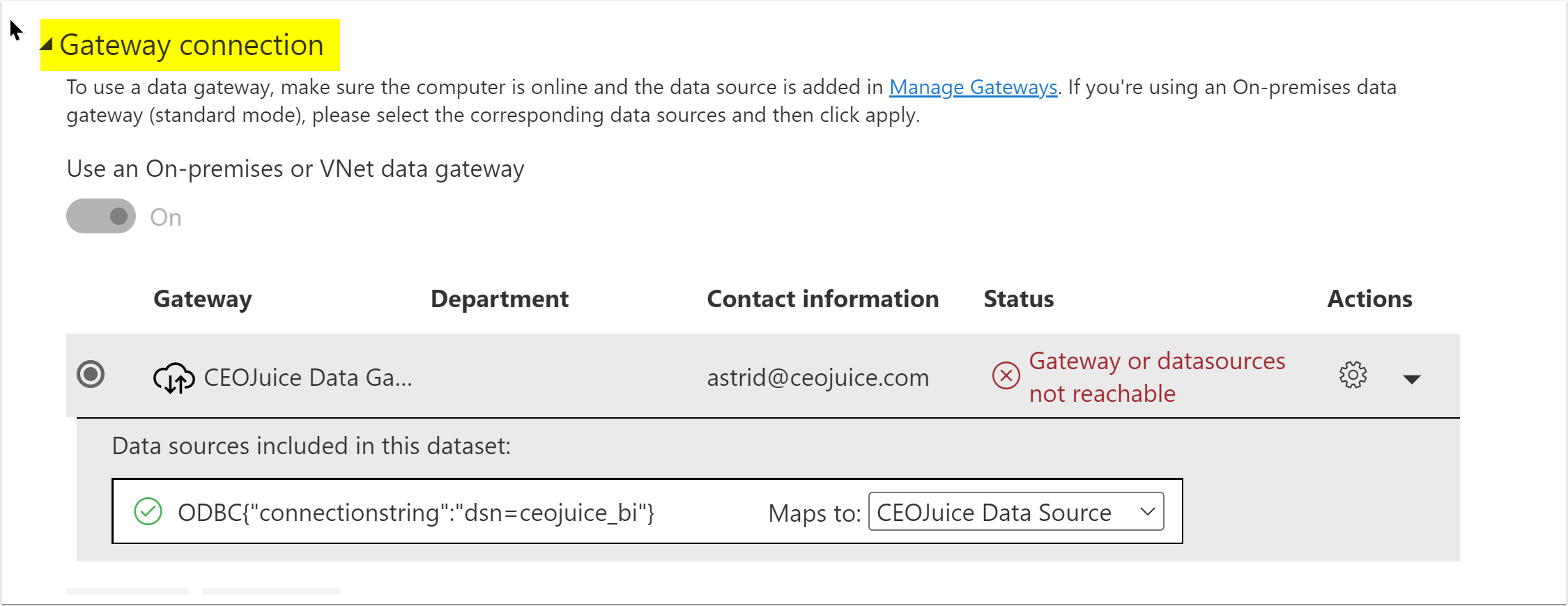Click the 'On' toggle state label
Screen dimensions: 1568x606
(x=166, y=217)
